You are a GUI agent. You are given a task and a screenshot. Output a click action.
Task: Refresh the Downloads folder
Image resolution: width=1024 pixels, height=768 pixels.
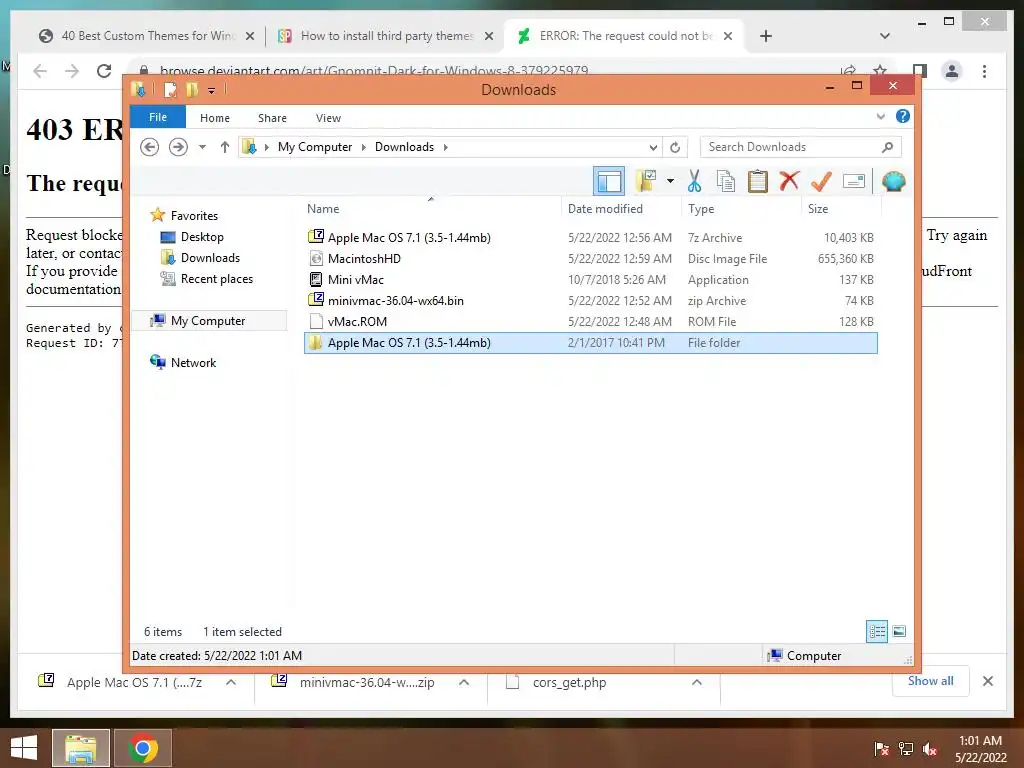675,147
